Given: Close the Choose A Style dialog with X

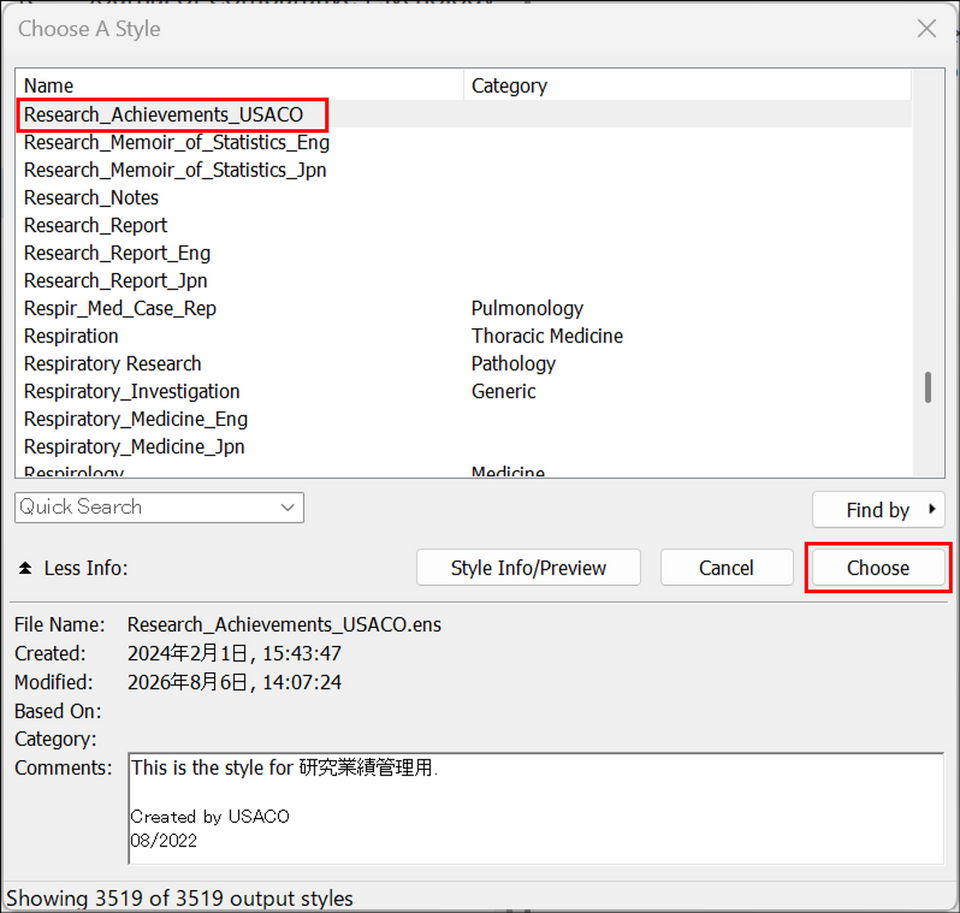Looking at the screenshot, I should click(926, 28).
